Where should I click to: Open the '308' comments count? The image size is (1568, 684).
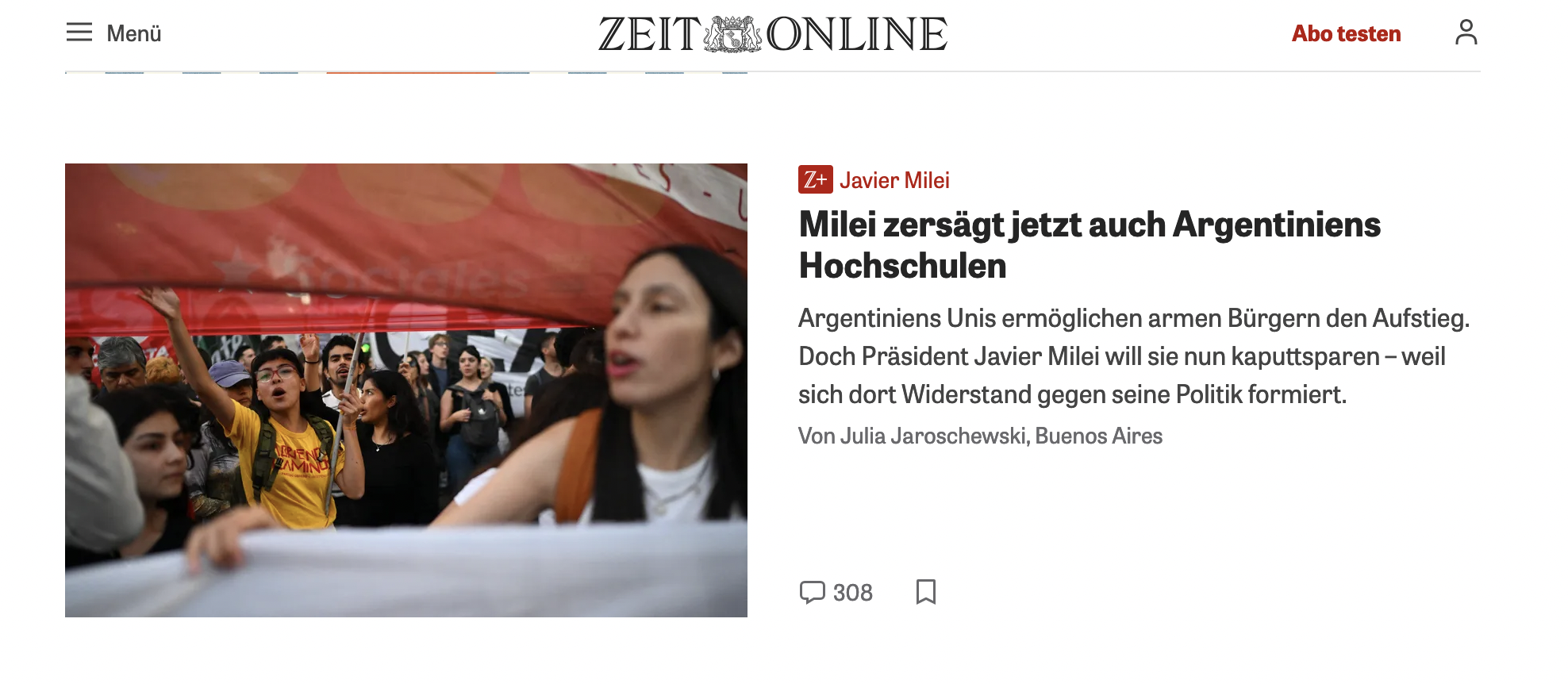852,593
